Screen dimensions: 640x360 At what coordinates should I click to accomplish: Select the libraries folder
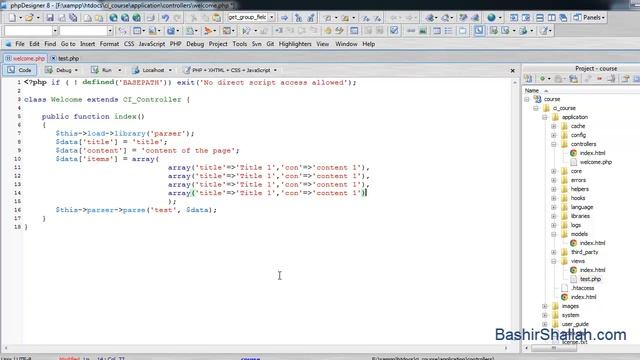click(x=580, y=216)
